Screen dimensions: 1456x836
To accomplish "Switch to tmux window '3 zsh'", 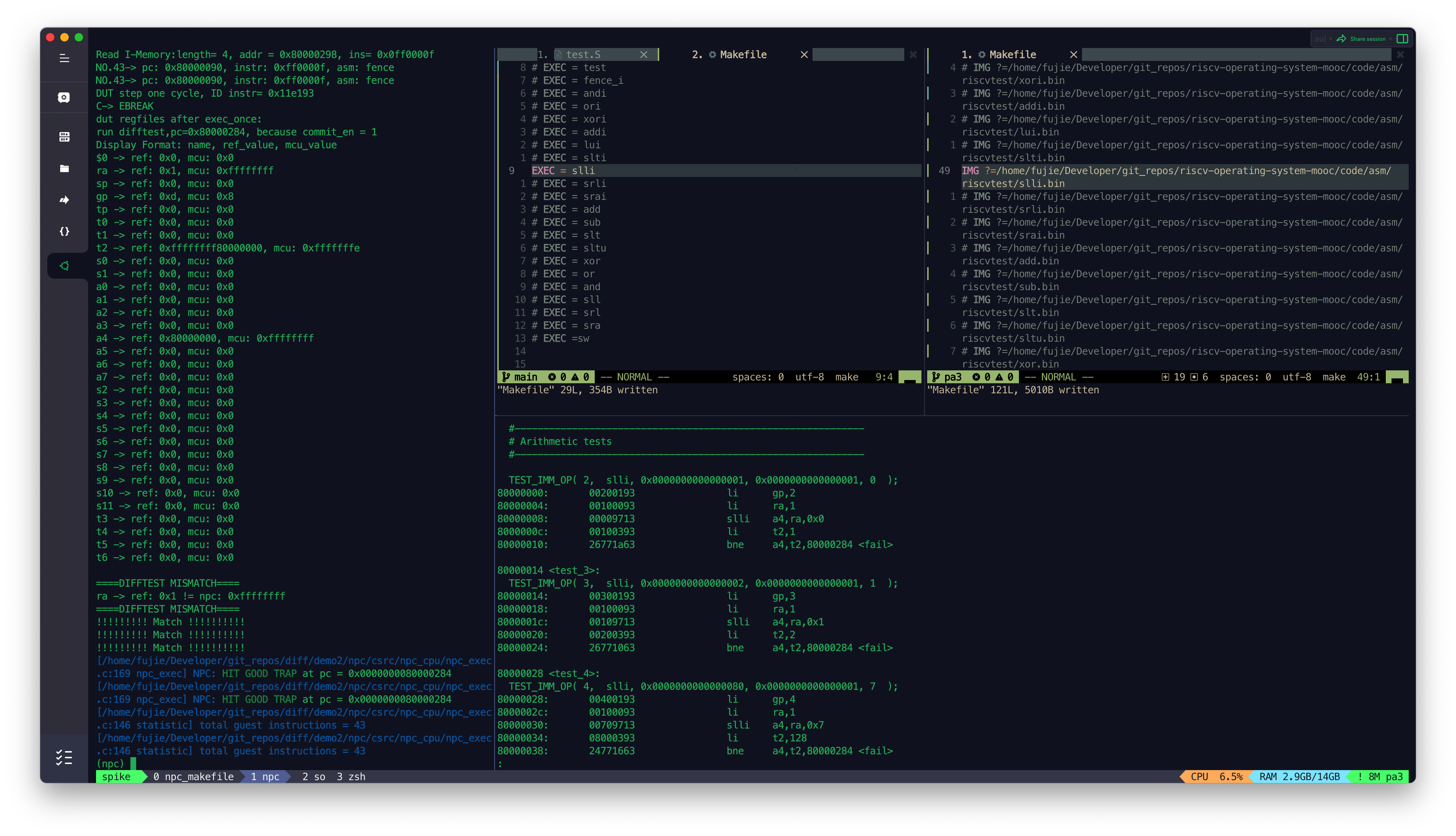I will pos(351,776).
